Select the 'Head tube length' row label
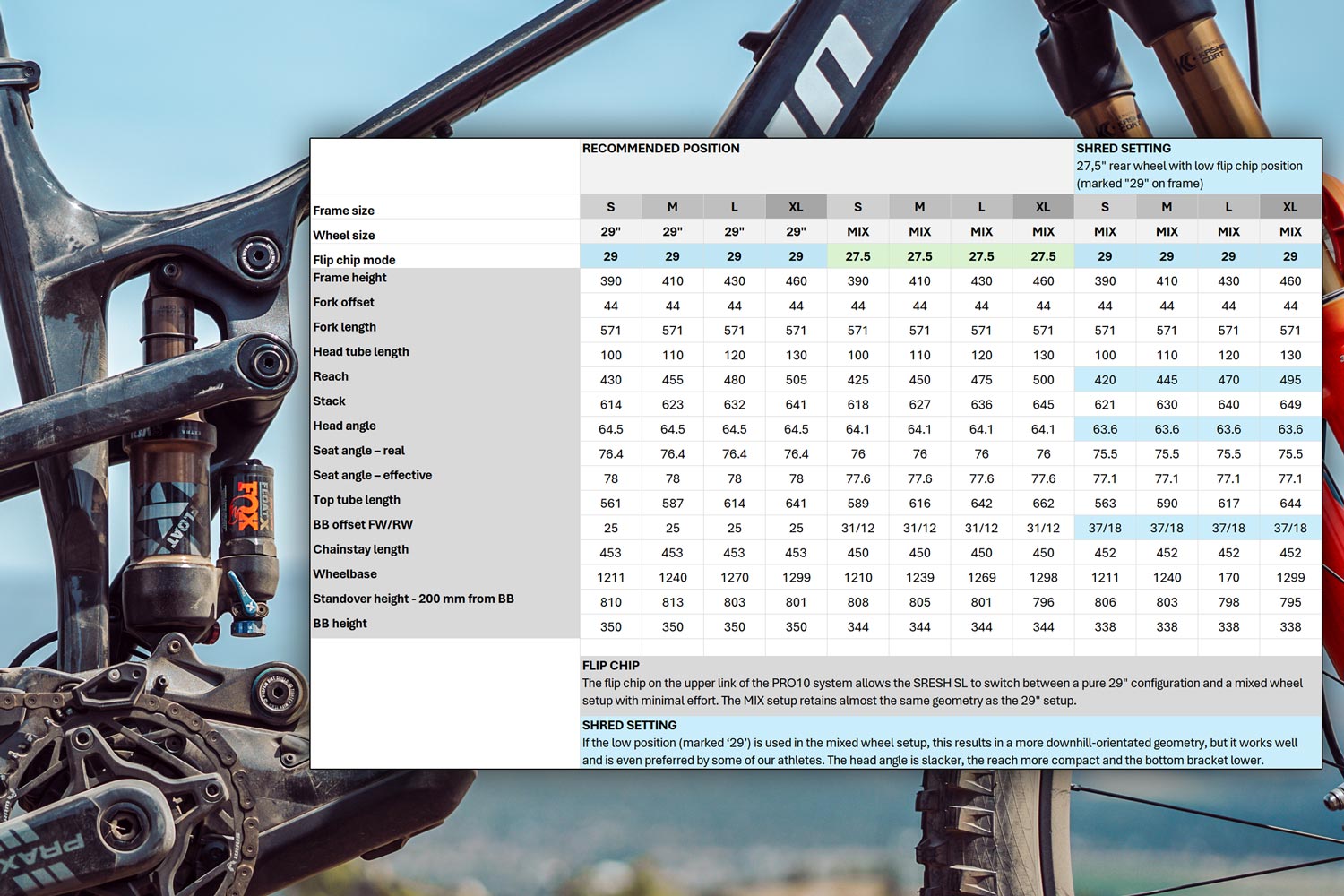Viewport: 1344px width, 896px height. (361, 352)
